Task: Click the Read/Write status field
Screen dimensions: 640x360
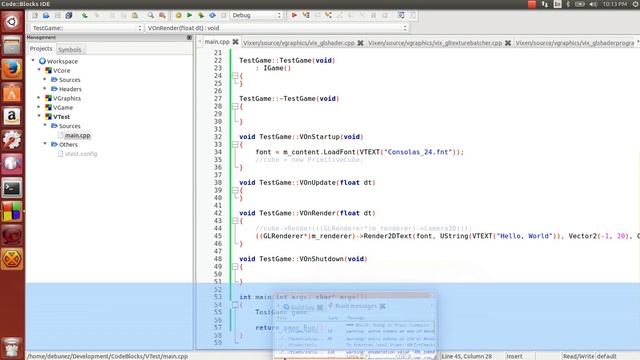Action: click(x=578, y=356)
